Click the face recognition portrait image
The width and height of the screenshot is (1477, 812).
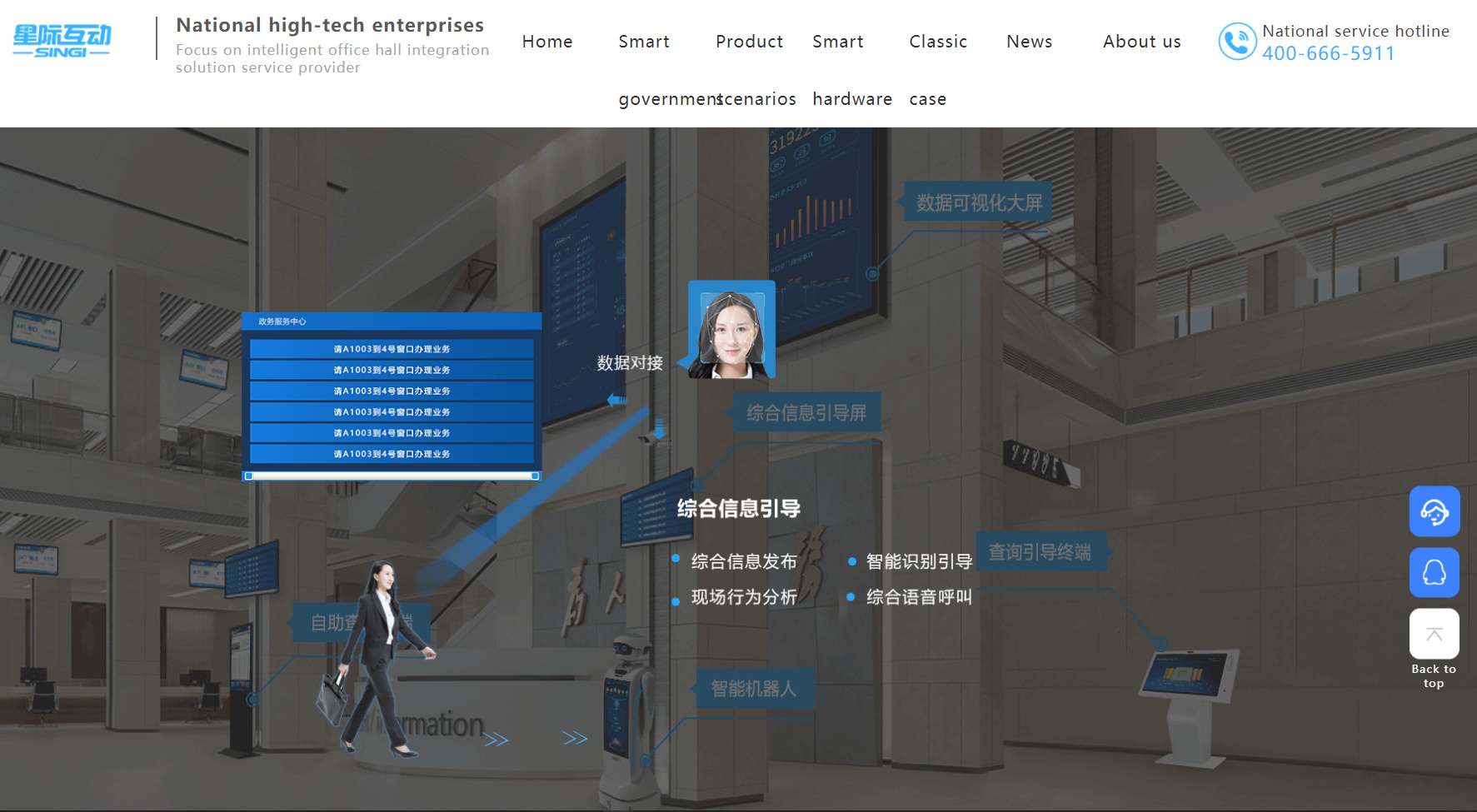(x=731, y=330)
